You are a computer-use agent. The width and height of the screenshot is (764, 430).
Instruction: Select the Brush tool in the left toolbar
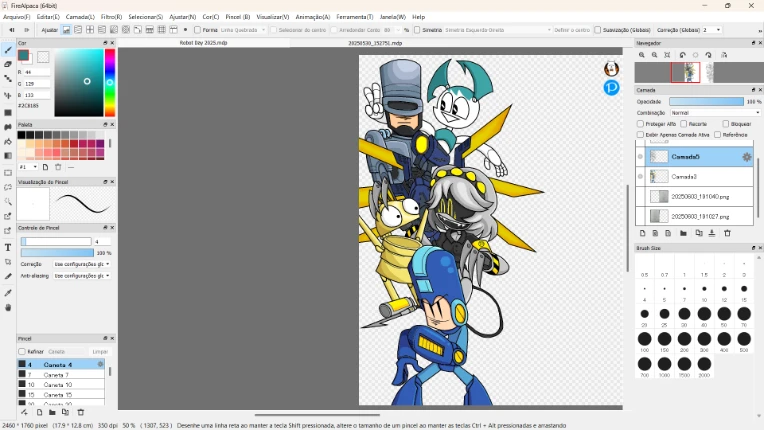(8, 50)
